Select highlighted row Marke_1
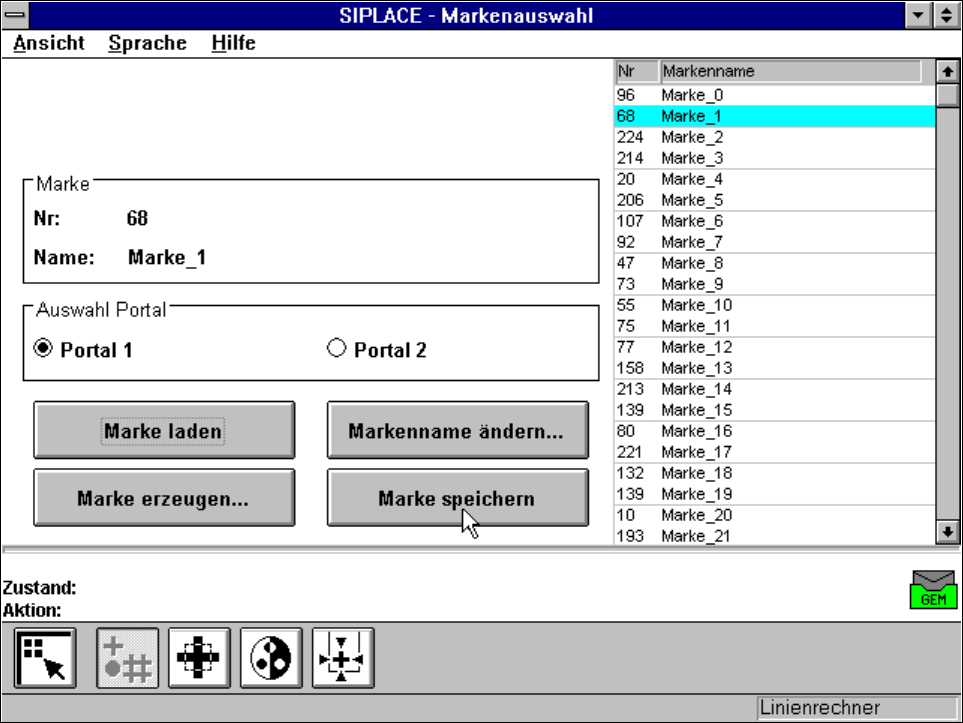Viewport: 963px width, 723px height. click(x=774, y=116)
